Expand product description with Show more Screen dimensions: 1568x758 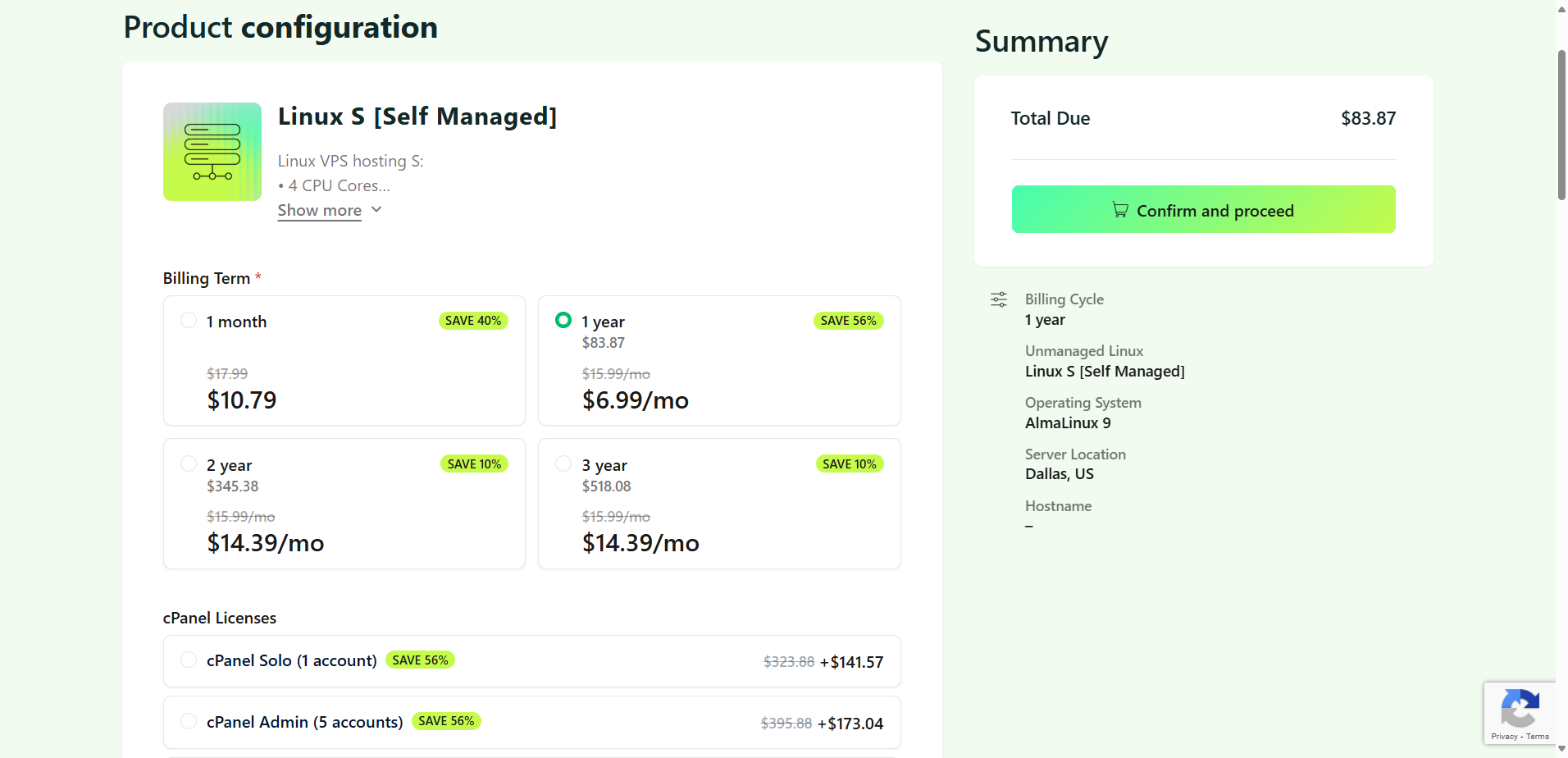click(320, 210)
